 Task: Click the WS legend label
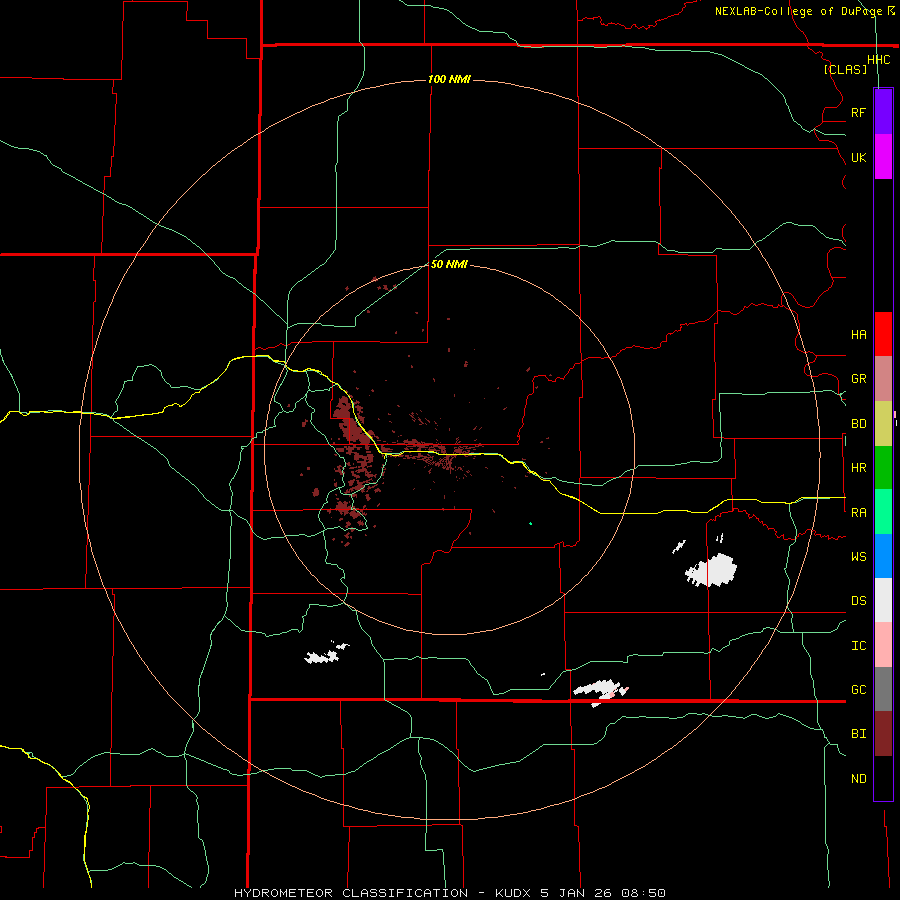pos(858,557)
